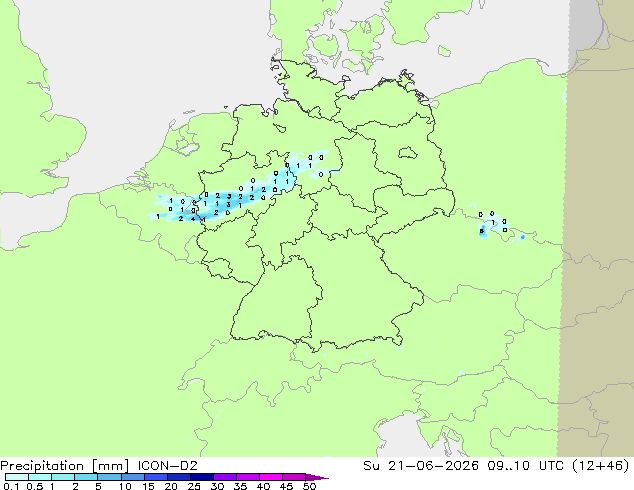Click the '09..10 UTC' time text
This screenshot has height=490, width=634.
(525, 466)
